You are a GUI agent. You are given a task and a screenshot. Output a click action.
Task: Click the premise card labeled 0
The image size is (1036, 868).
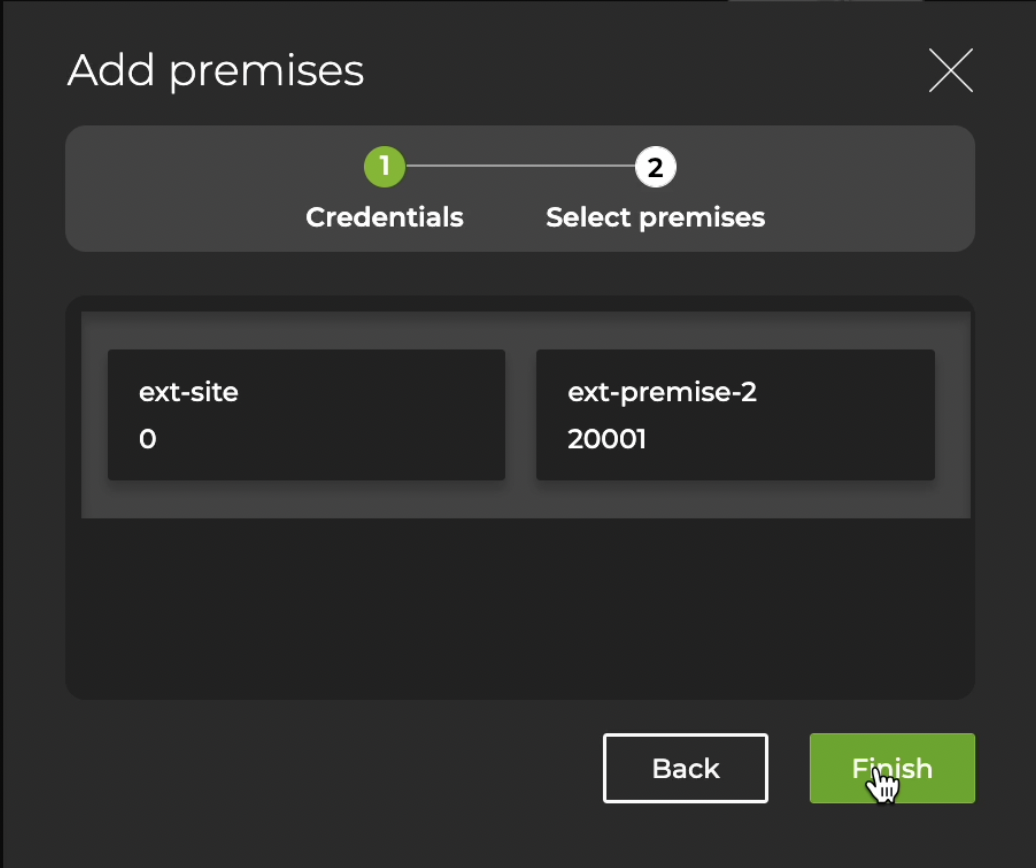click(x=305, y=415)
